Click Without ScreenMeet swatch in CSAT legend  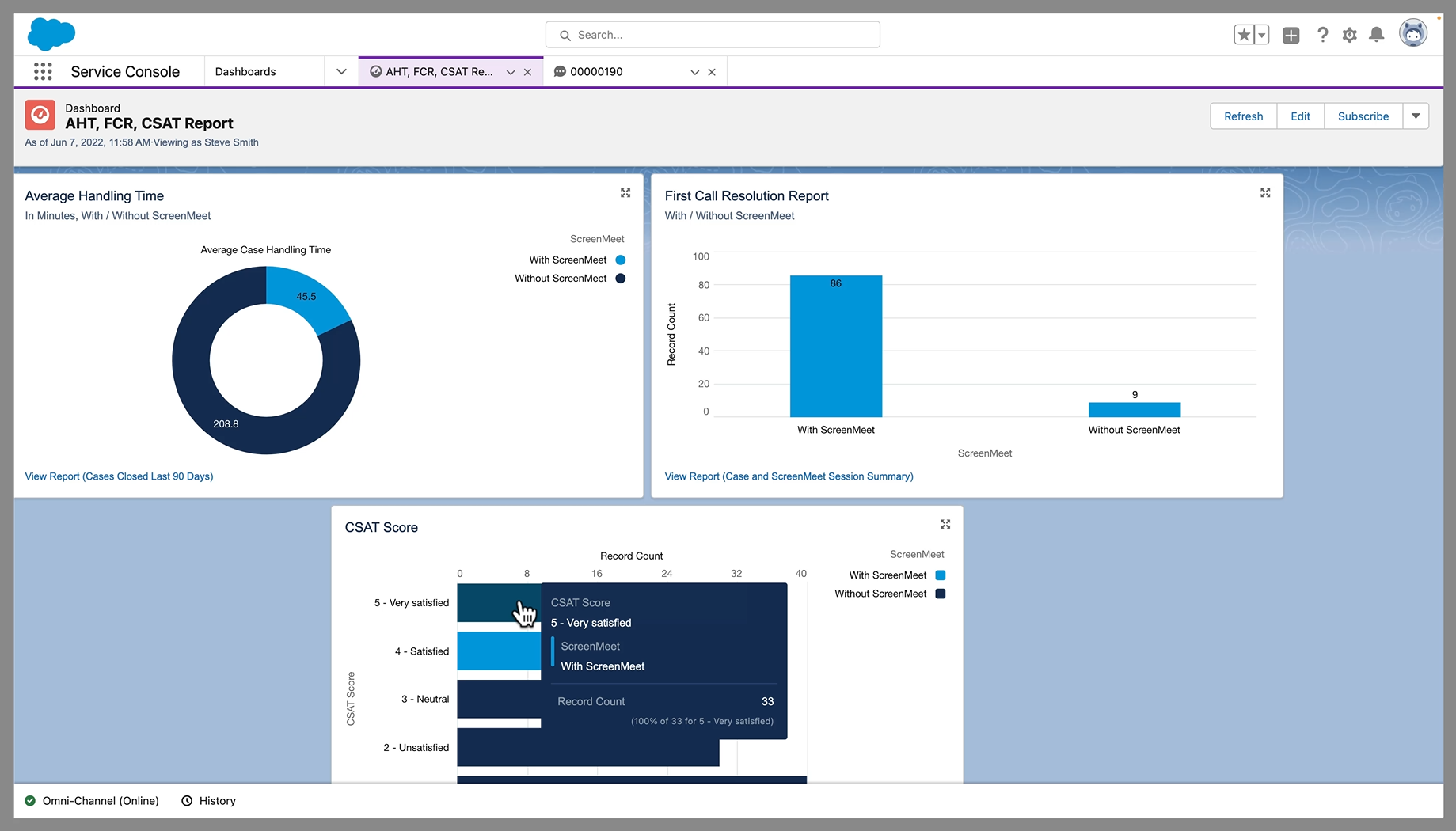941,594
